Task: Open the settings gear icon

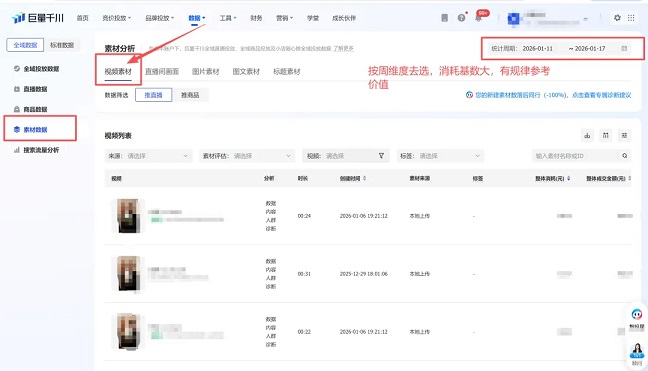Action: pyautogui.click(x=617, y=18)
